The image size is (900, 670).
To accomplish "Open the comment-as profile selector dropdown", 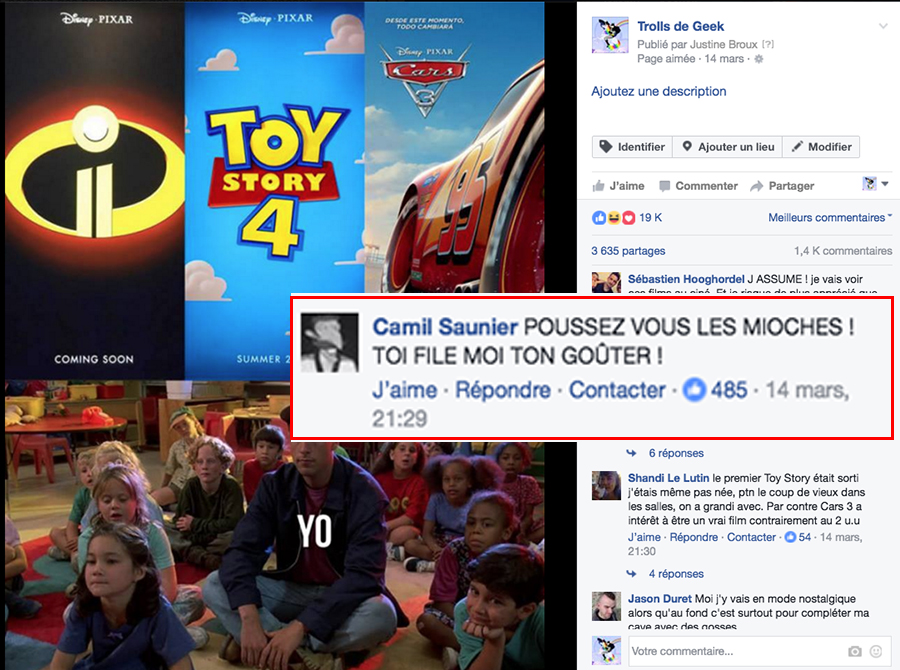I will coord(875,184).
